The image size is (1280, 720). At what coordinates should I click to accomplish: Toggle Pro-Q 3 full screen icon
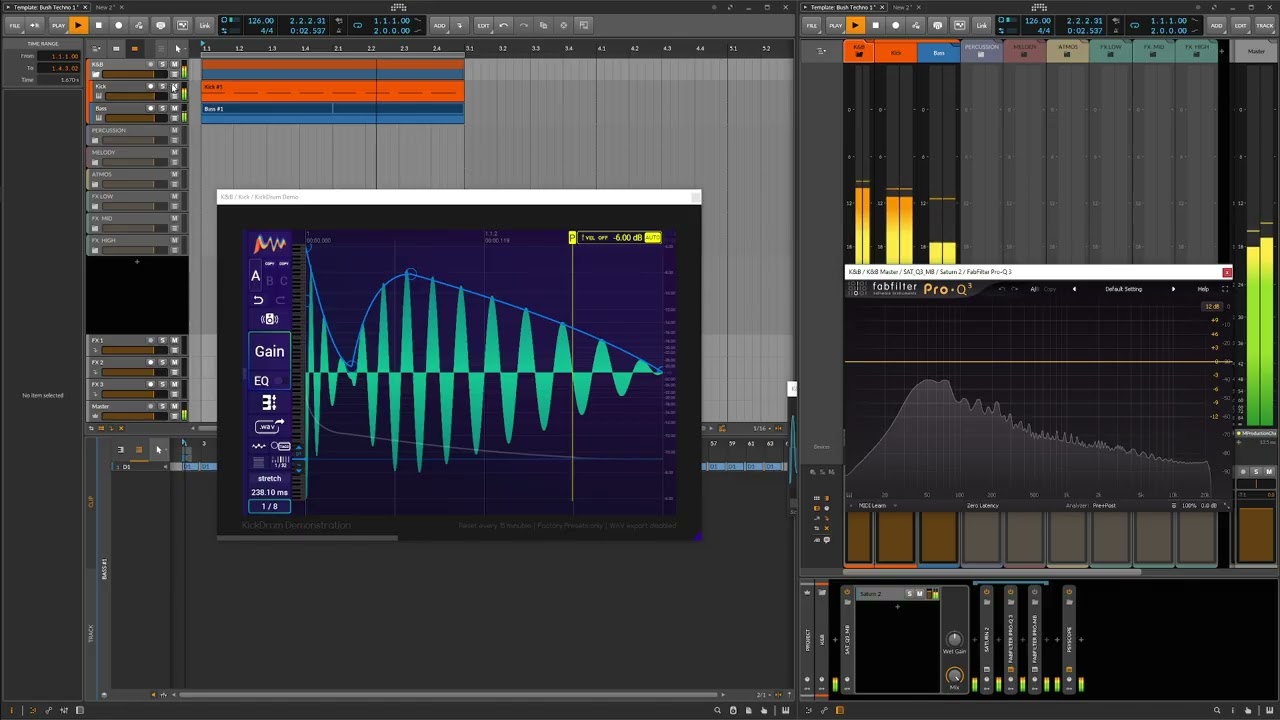point(1225,289)
